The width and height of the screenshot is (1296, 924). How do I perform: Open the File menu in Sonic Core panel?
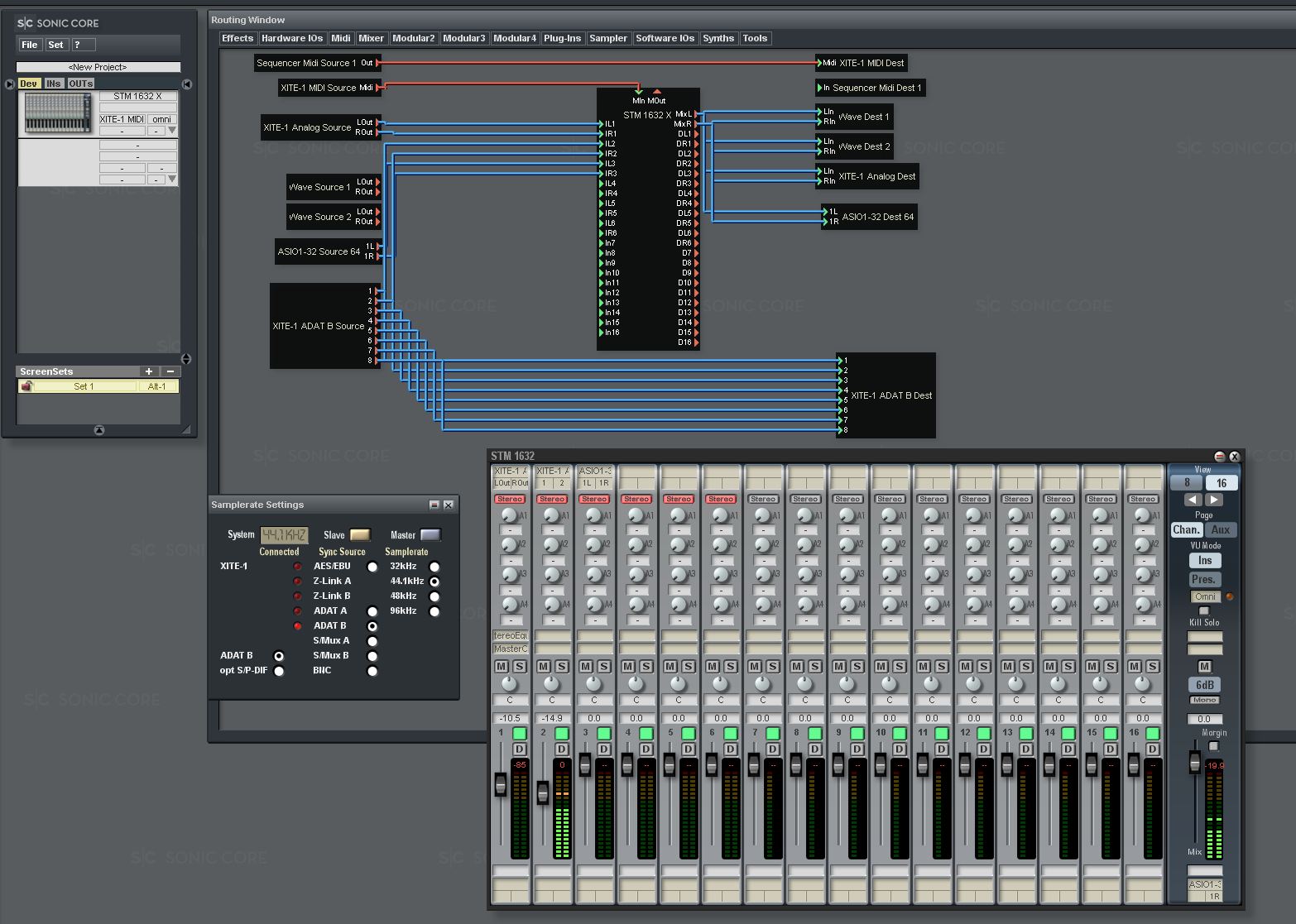coord(30,45)
